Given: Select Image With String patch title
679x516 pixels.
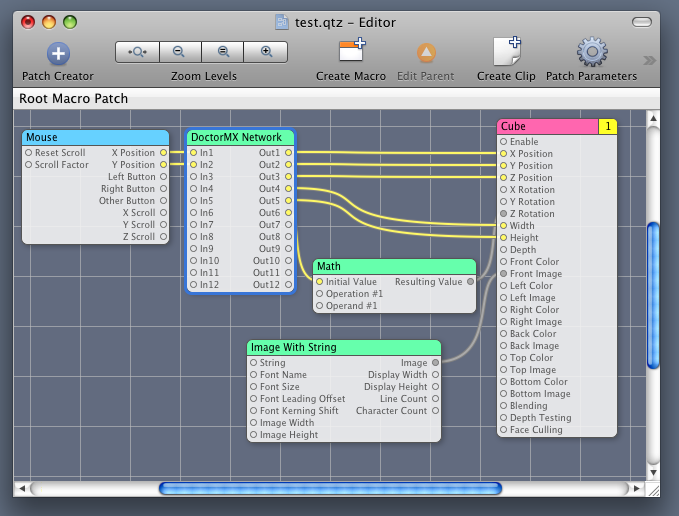Looking at the screenshot, I should [344, 347].
